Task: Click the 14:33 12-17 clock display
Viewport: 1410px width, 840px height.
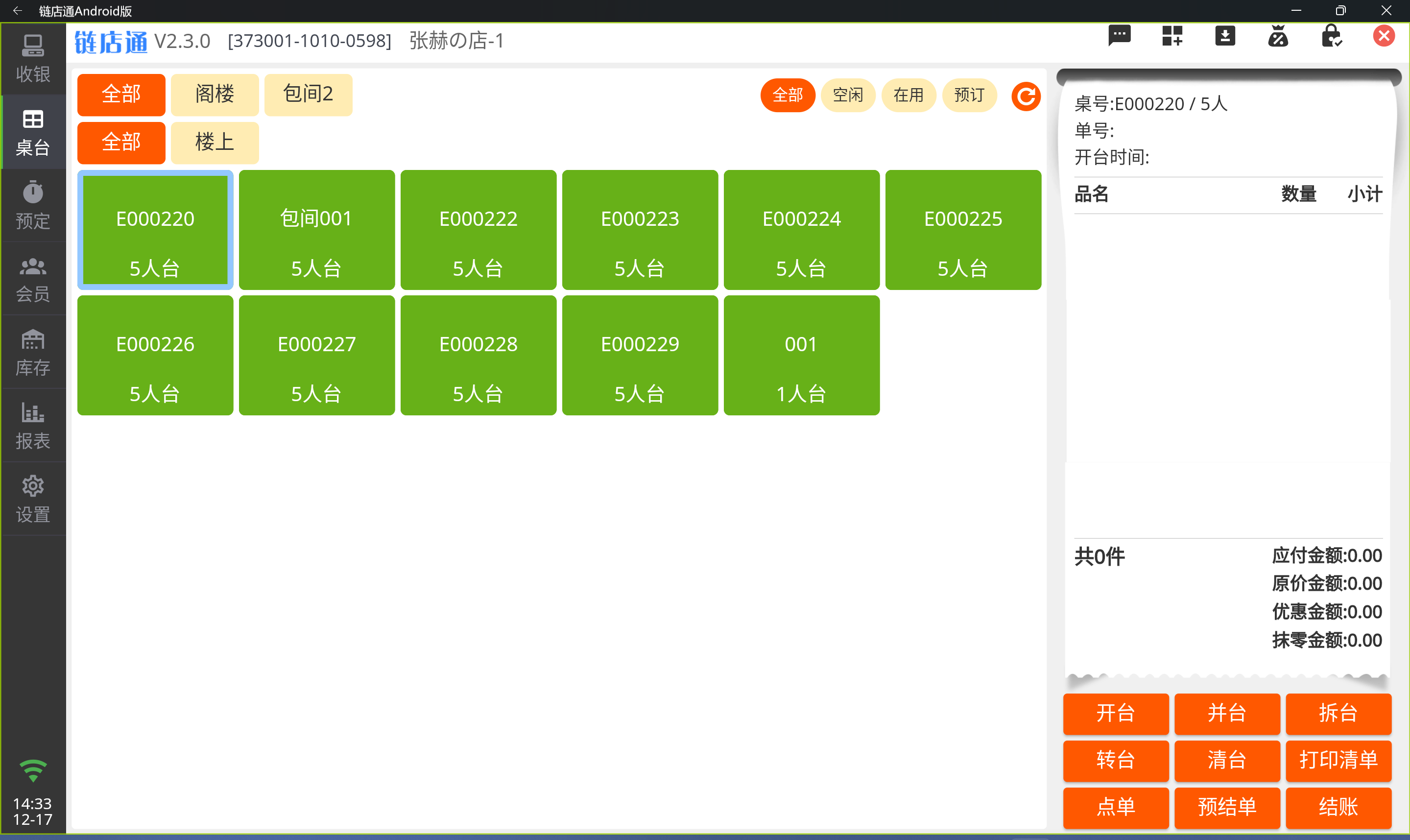Action: coord(32,812)
